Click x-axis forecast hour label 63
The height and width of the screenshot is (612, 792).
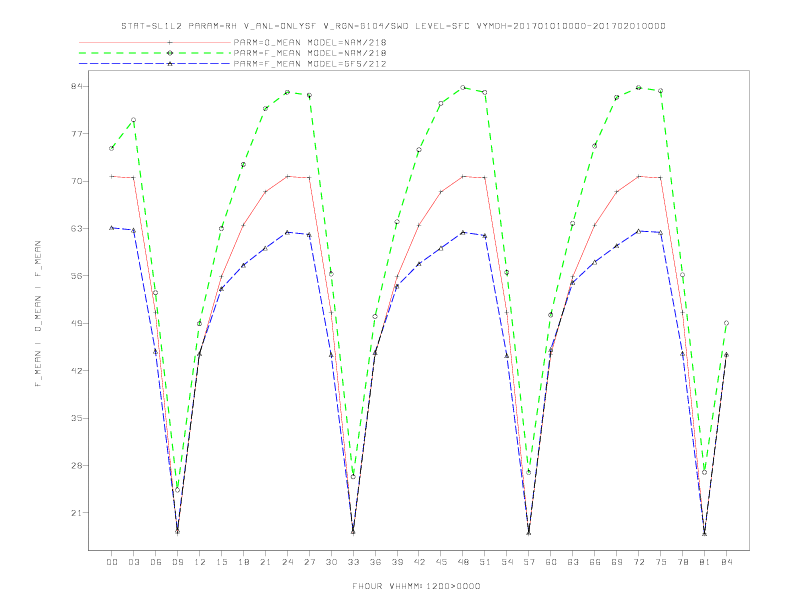(573, 562)
